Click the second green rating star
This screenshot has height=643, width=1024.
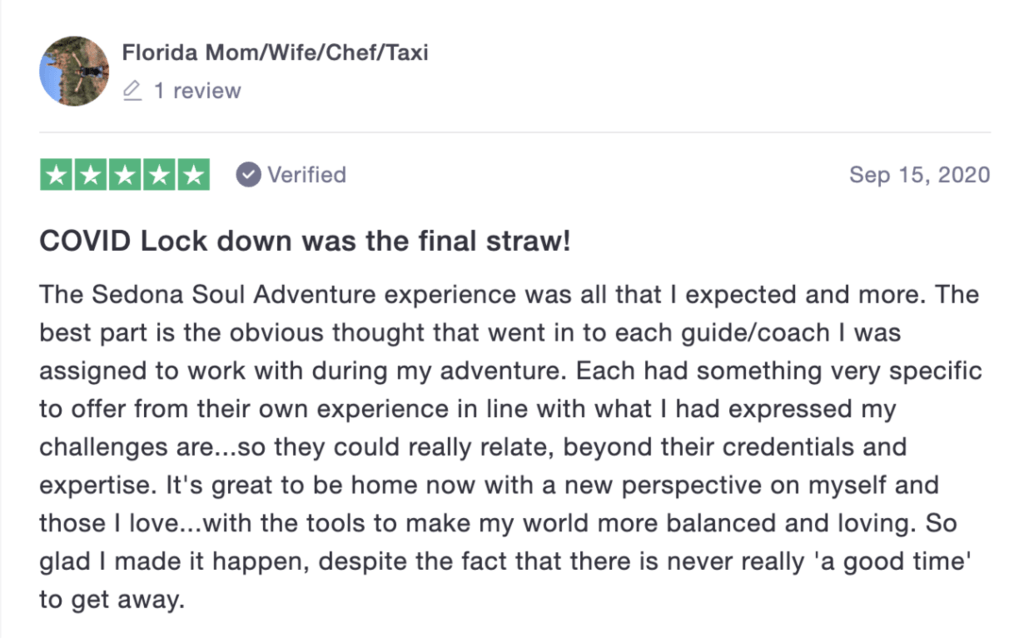tap(91, 175)
